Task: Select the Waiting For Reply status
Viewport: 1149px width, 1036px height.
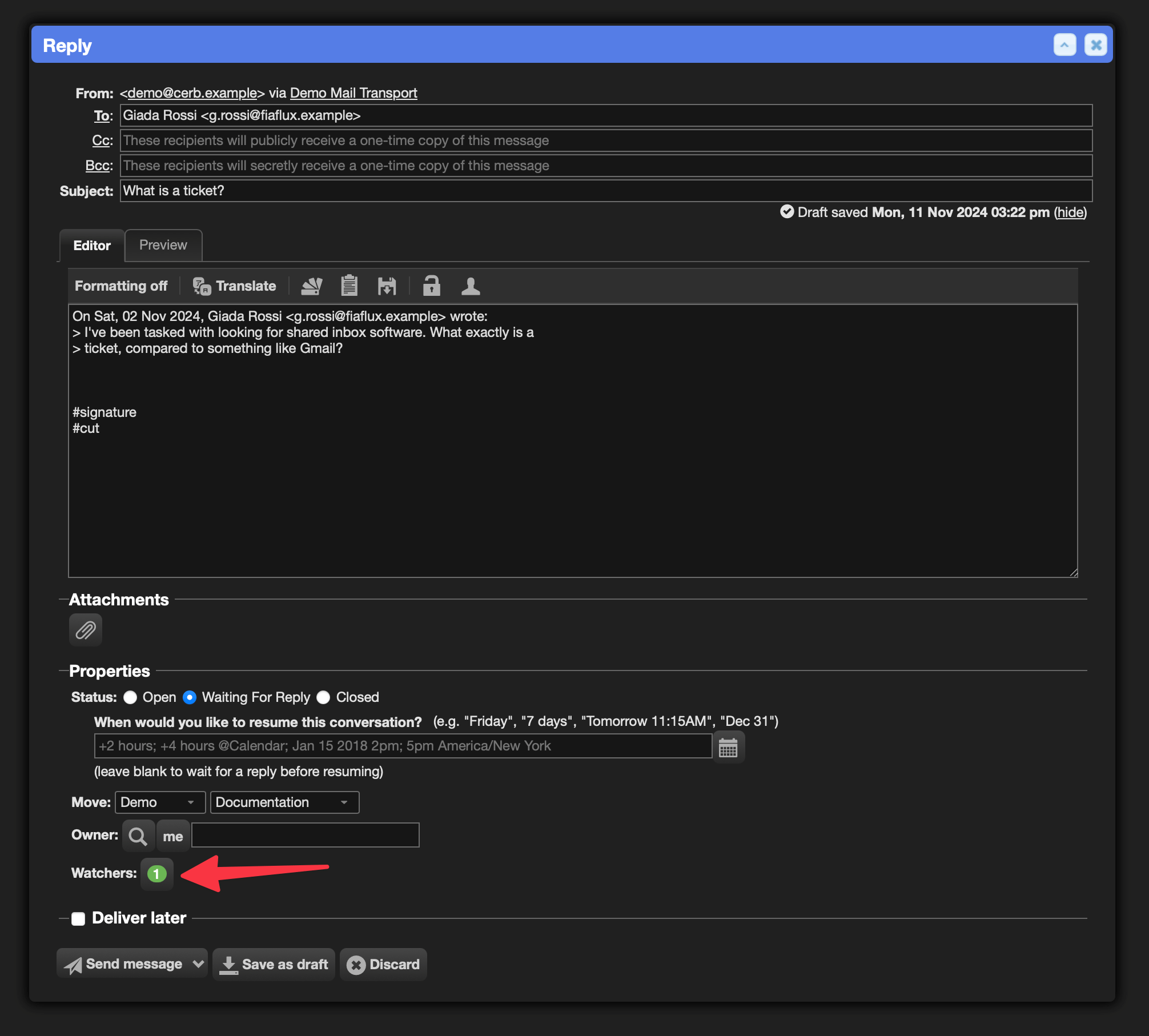Action: (190, 697)
